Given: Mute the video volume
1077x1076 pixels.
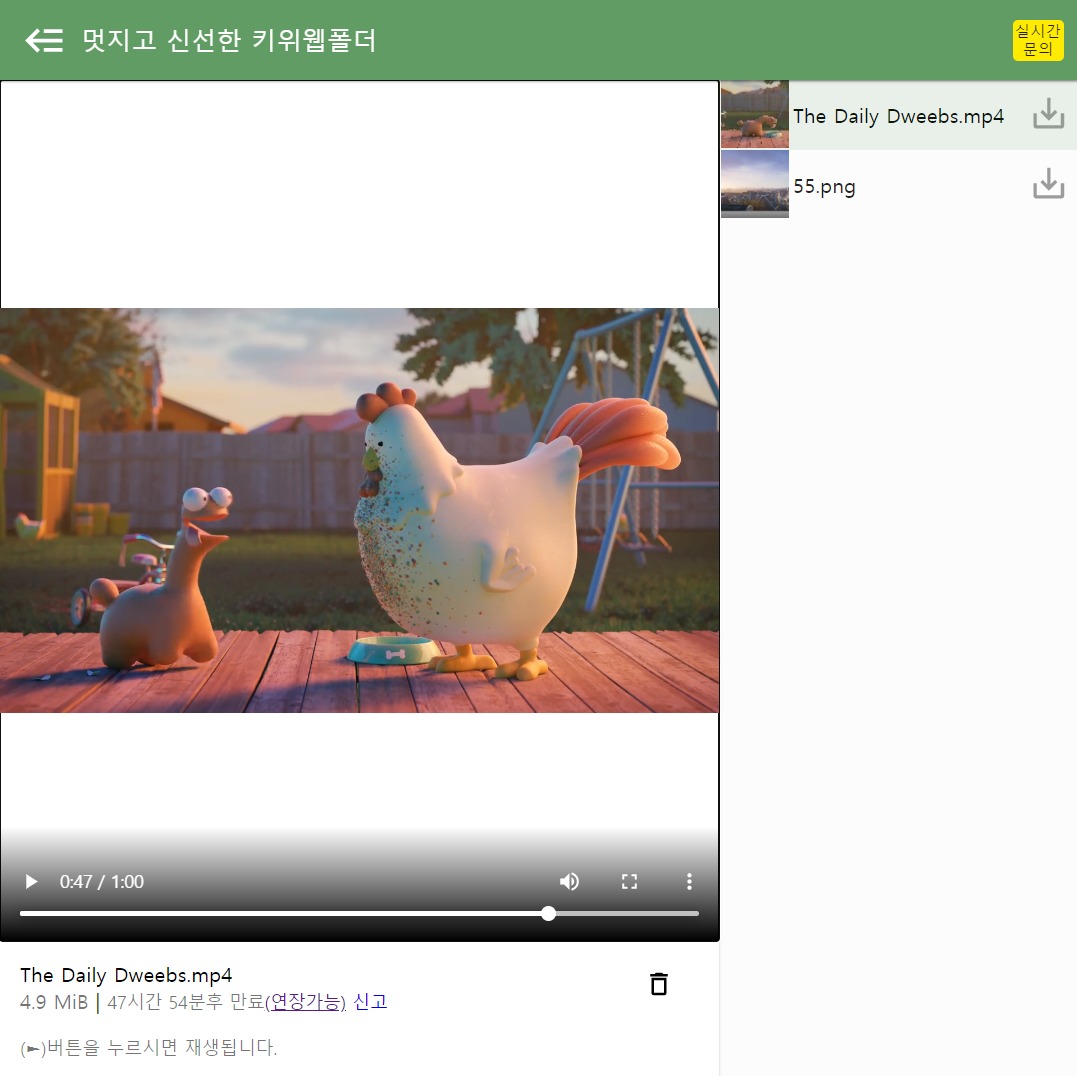Looking at the screenshot, I should 569,882.
